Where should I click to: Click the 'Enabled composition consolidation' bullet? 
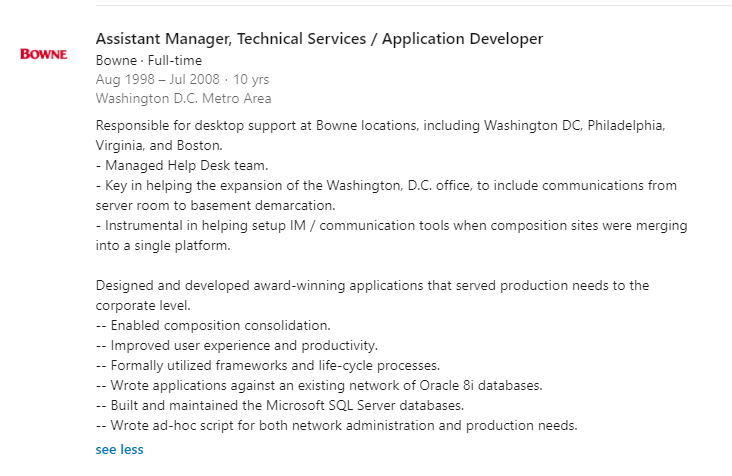213,326
